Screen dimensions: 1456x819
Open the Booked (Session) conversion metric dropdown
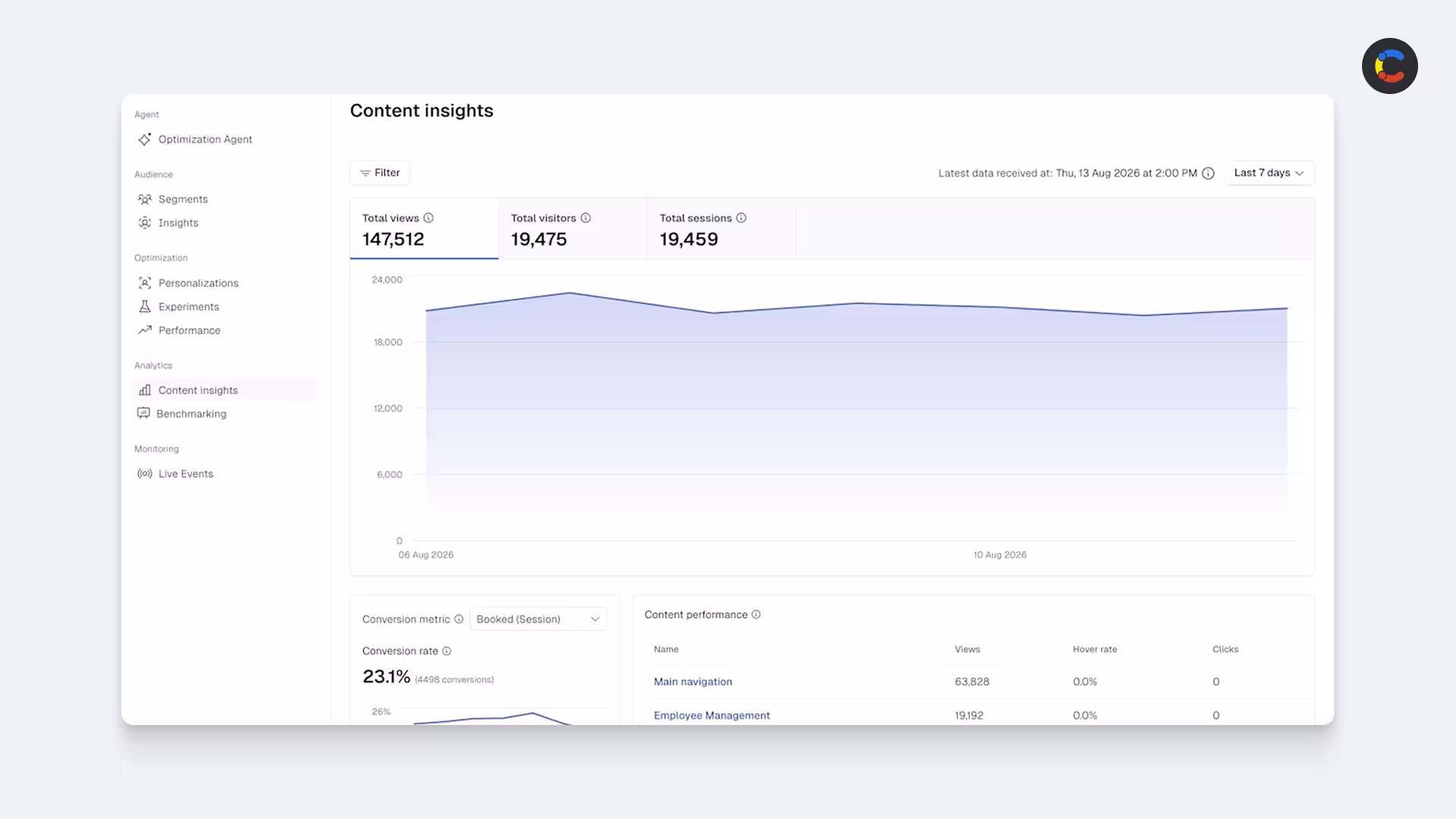click(x=538, y=620)
